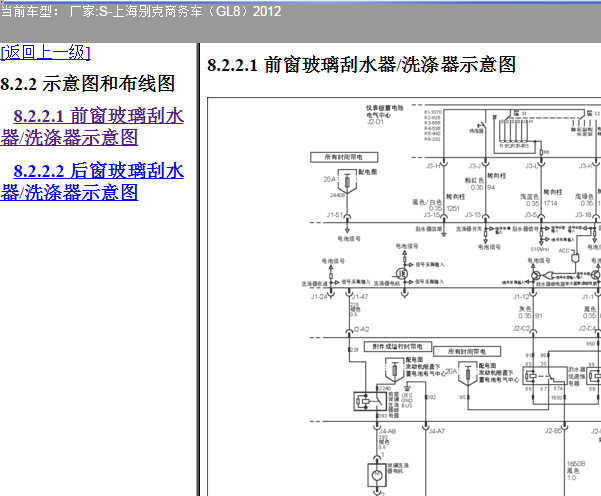
Task: Click the J1-51 connector label
Action: coord(335,215)
